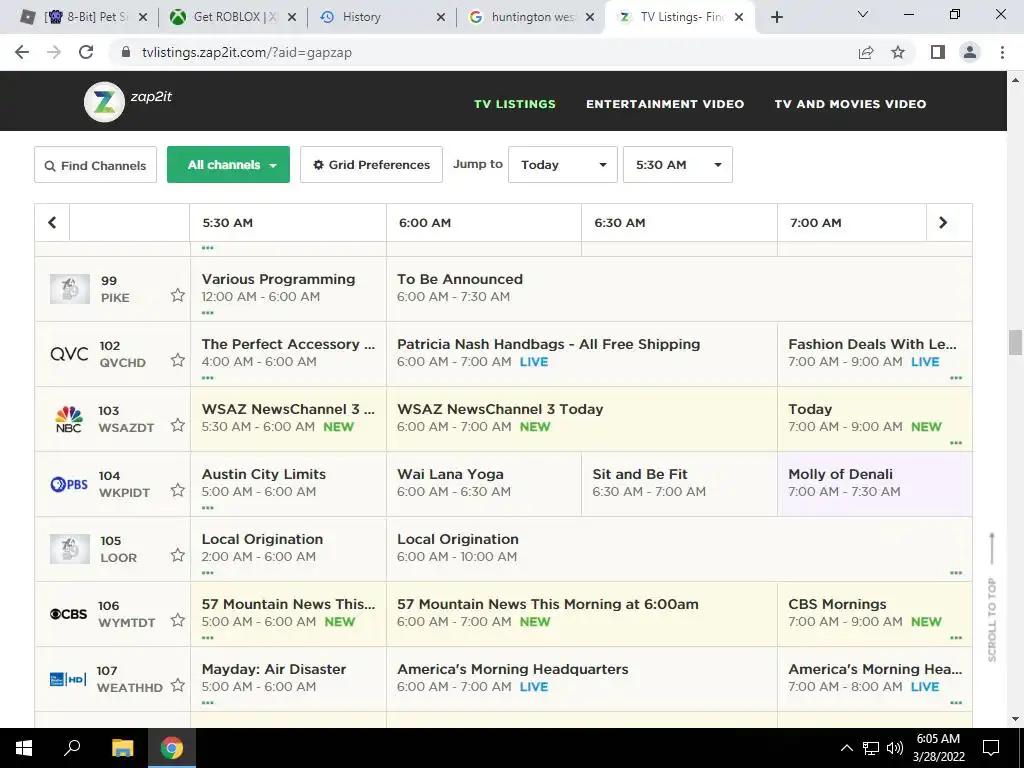Share this page icon
Image resolution: width=1024 pixels, height=768 pixels.
pos(866,52)
